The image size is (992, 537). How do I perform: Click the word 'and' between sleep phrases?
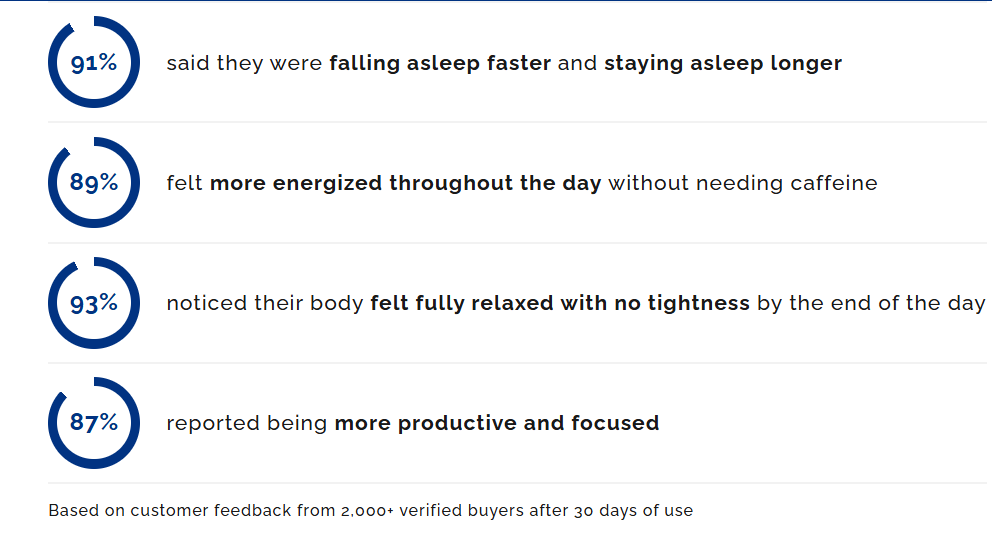coord(577,63)
